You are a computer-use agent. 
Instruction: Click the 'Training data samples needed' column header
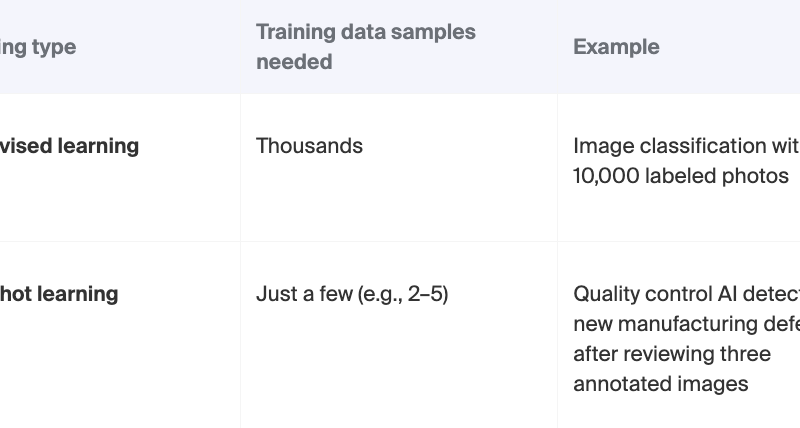(x=365, y=46)
